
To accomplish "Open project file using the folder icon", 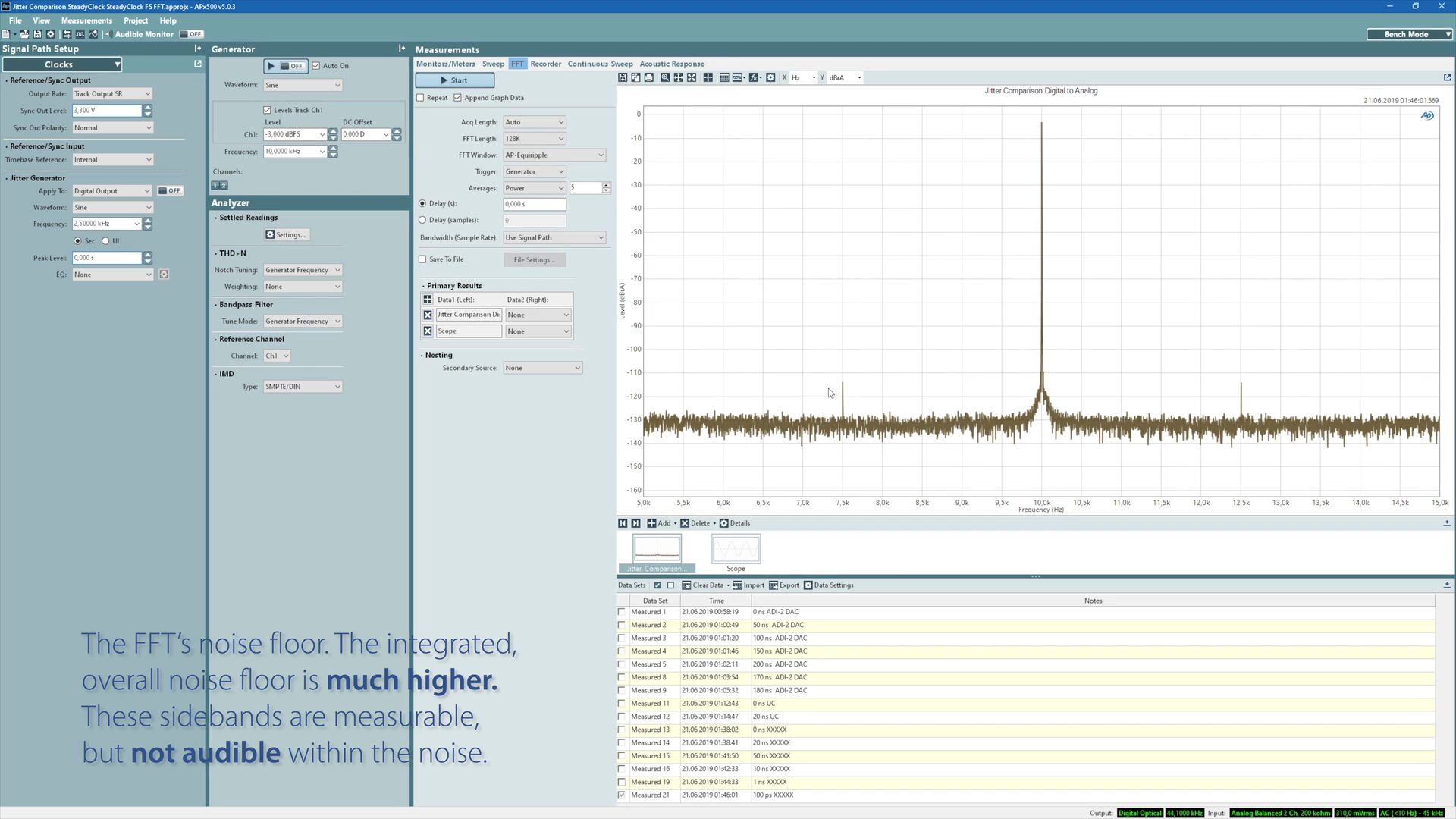I will (24, 34).
